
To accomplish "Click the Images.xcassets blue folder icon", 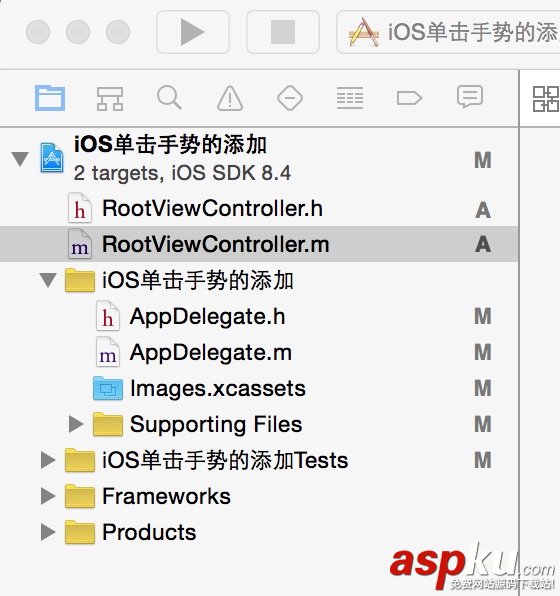I will click(x=108, y=388).
